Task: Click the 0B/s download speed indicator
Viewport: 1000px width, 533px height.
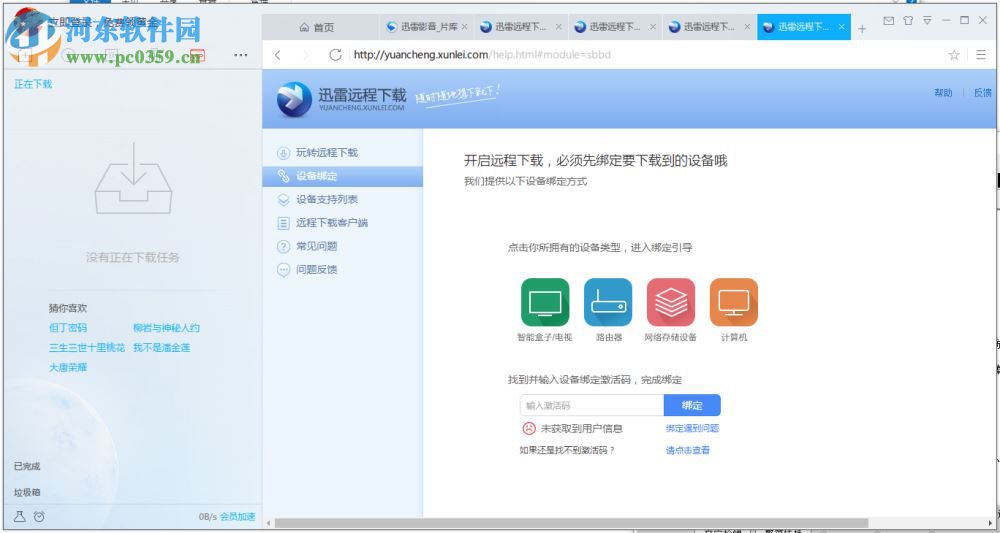Action: 208,516
